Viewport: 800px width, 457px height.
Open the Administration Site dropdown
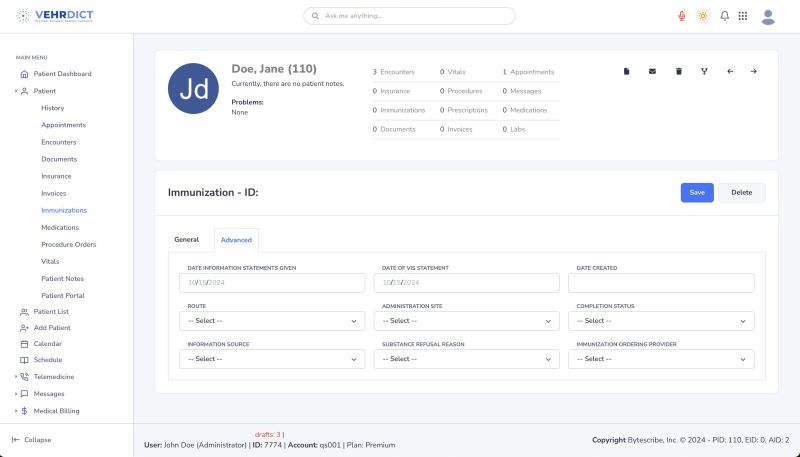[x=466, y=321]
